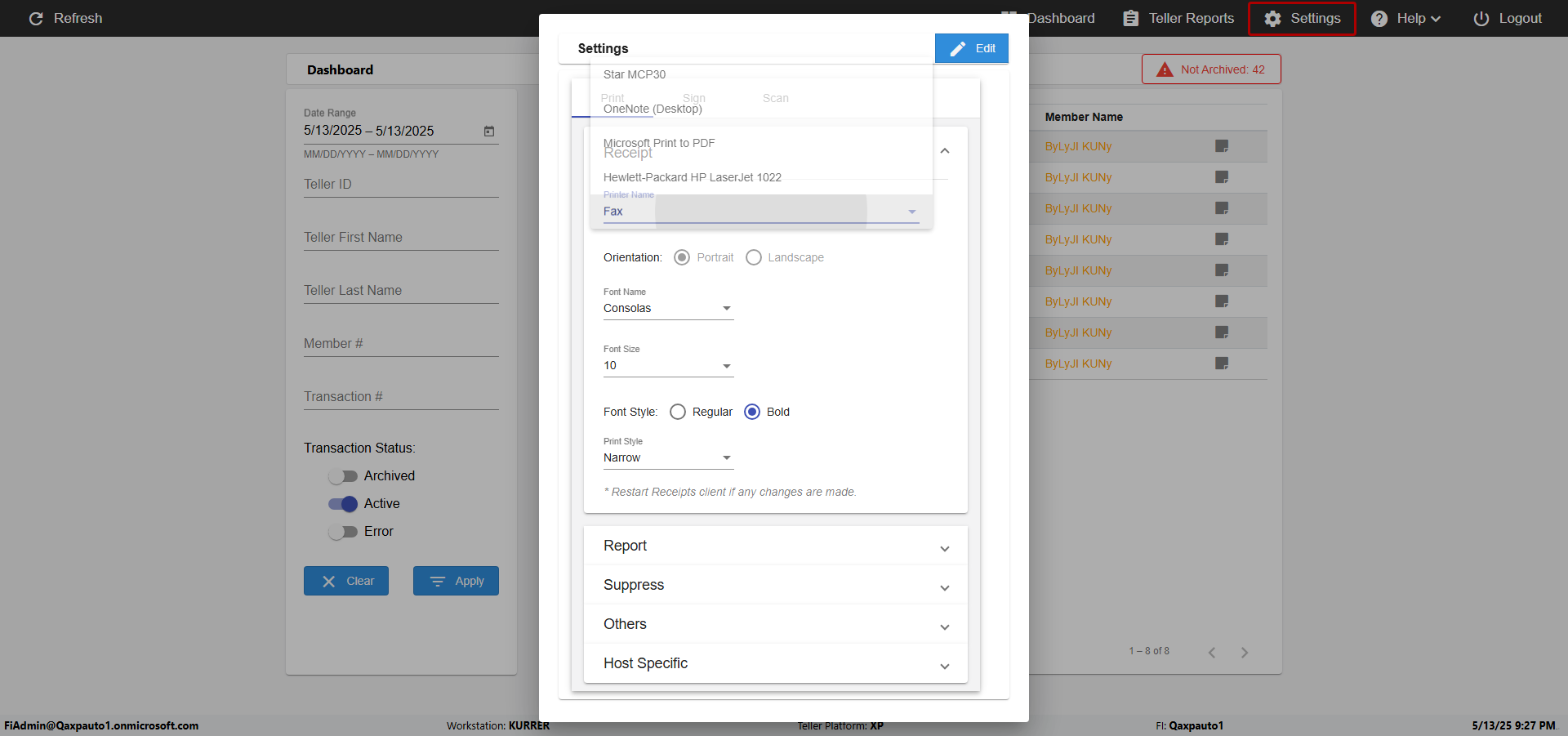Click the '1 – 8 of 8' pagination text

[x=1149, y=651]
